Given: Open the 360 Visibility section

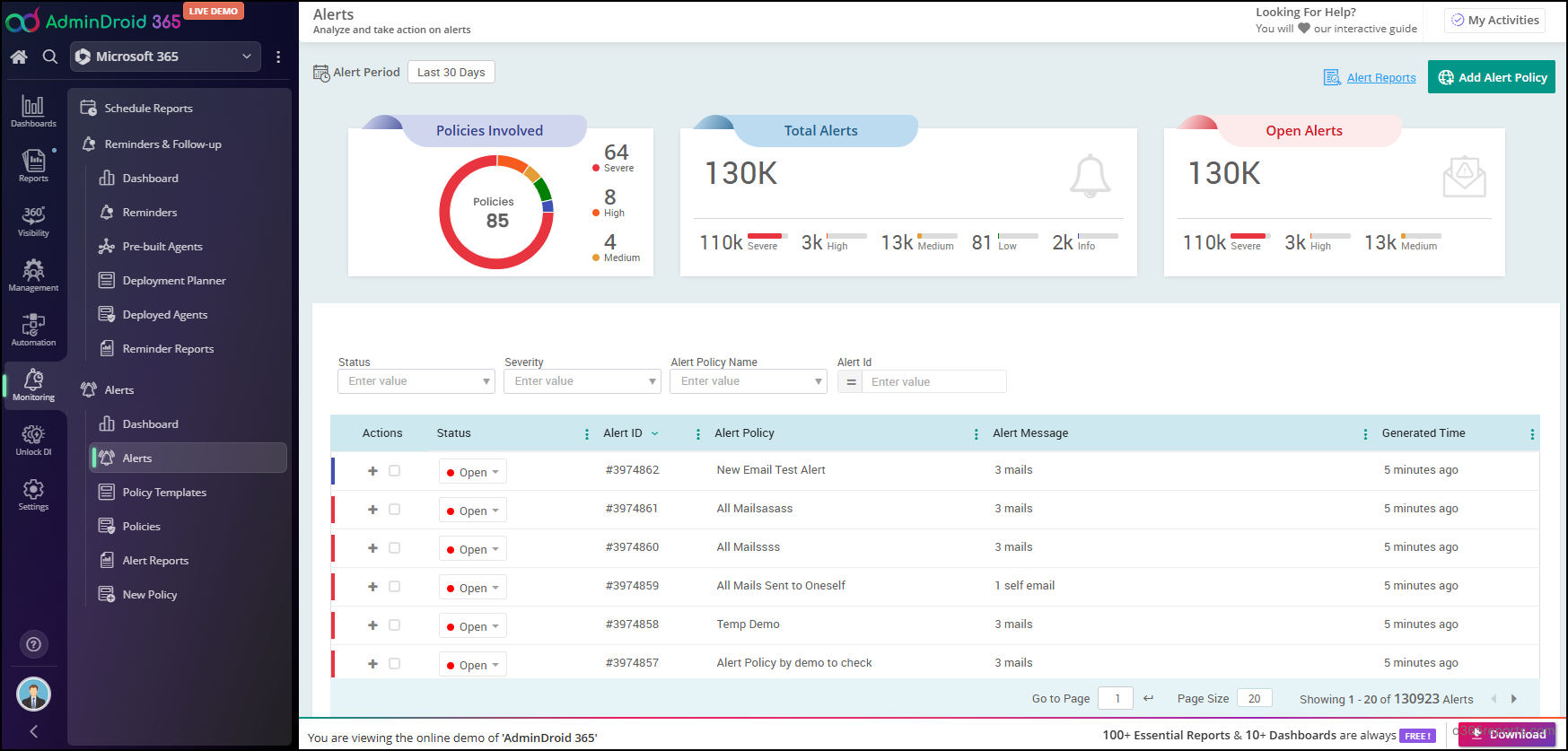Looking at the screenshot, I should [x=33, y=222].
